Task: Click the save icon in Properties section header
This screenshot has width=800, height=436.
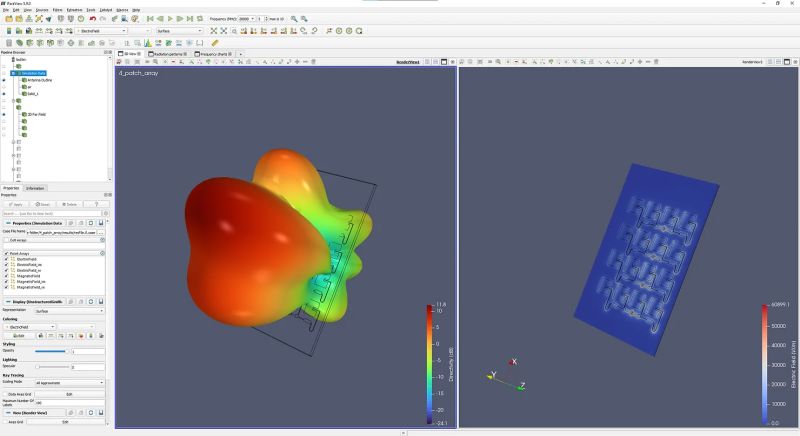Action: tap(101, 223)
